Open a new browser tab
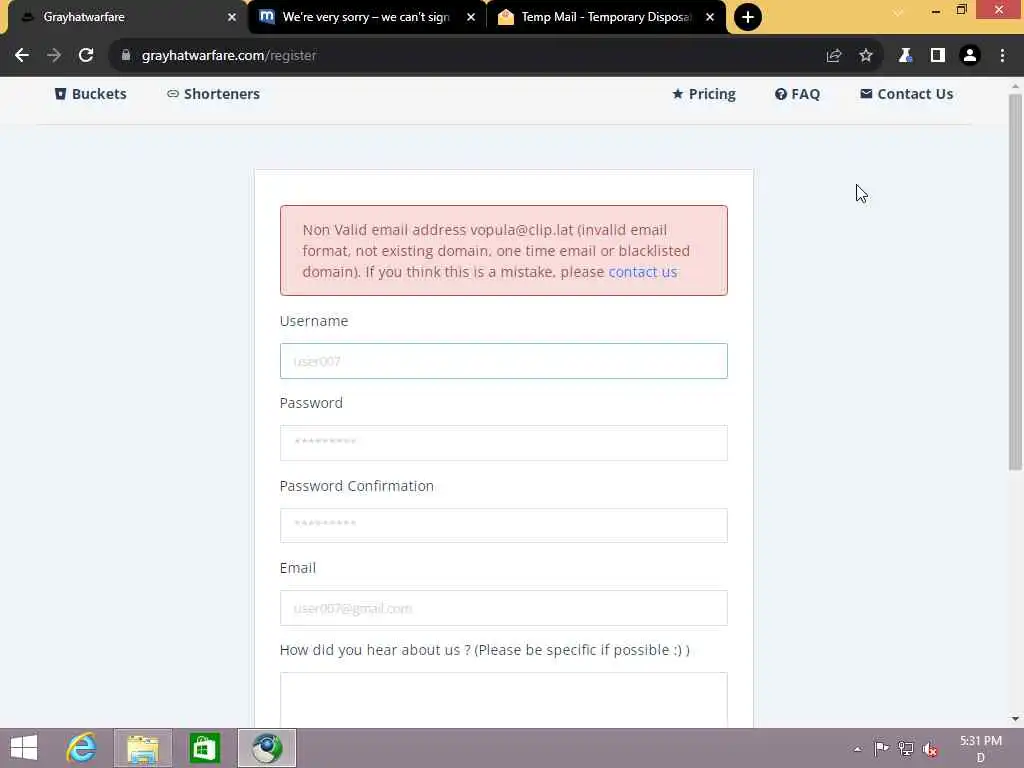This screenshot has height=768, width=1024. (x=748, y=17)
